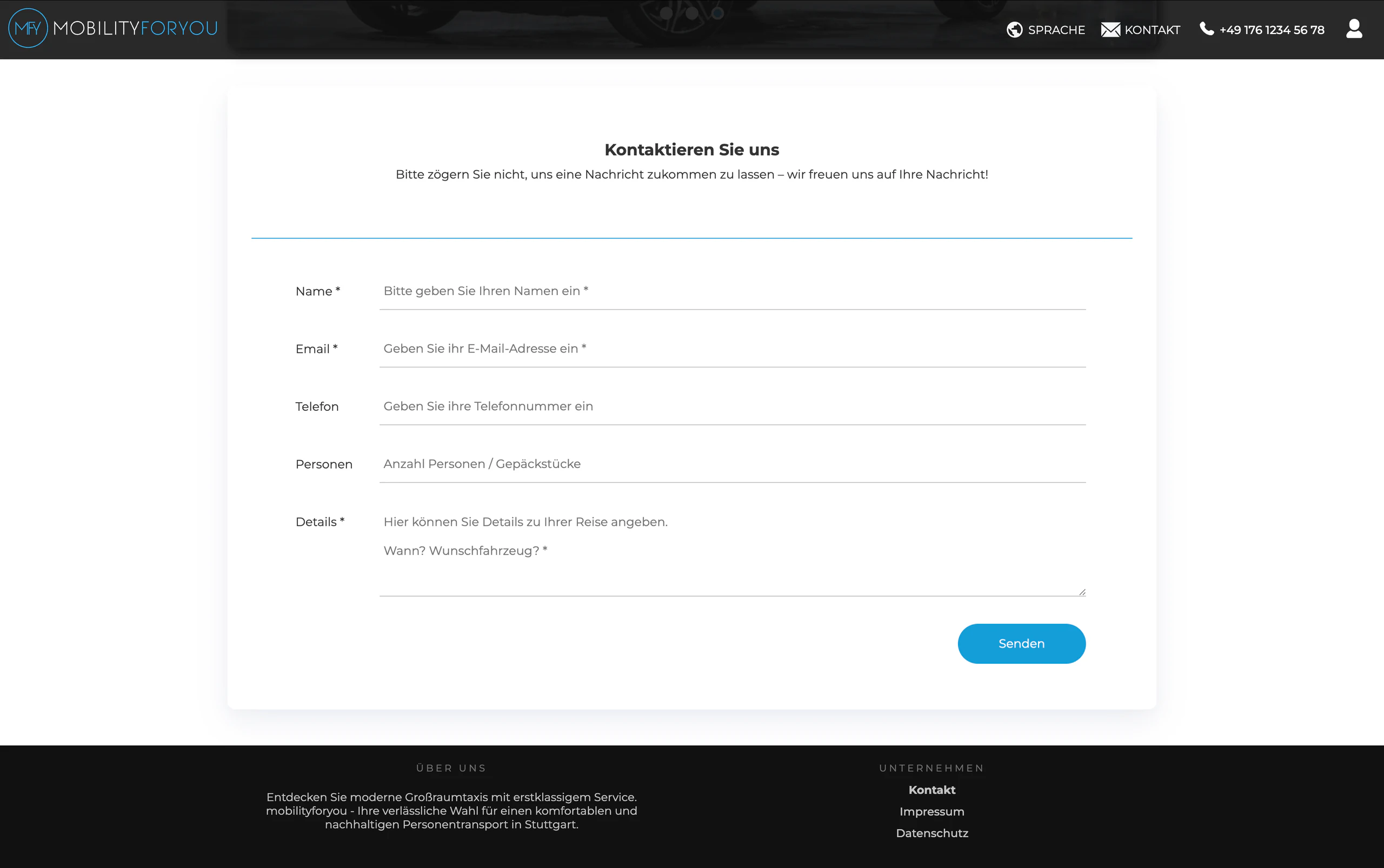The image size is (1384, 868).
Task: Click the 'Bitte zögern Sie nicht' subtitle text
Action: coord(691,175)
